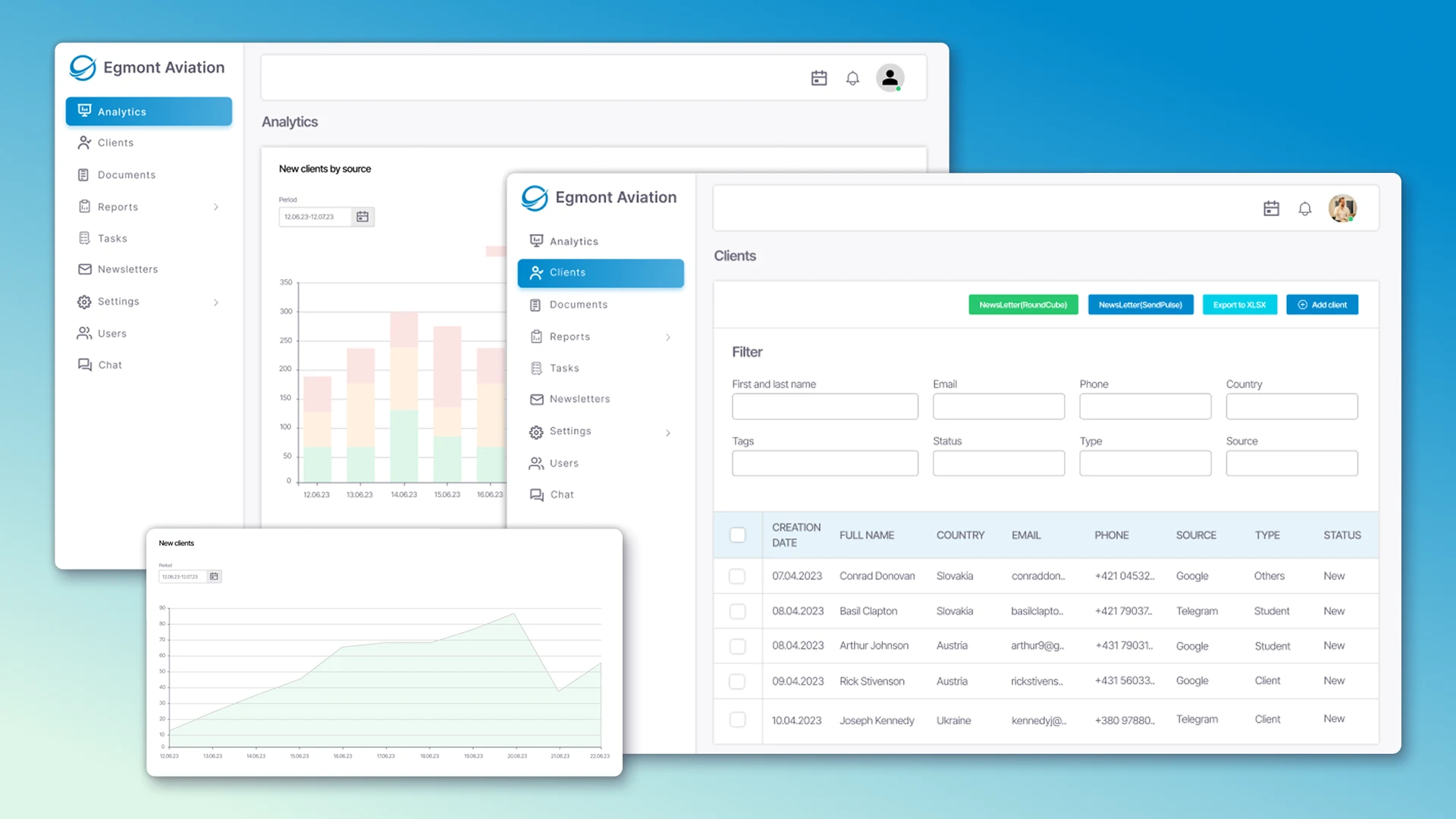Viewport: 1456px width, 819px height.
Task: Click the Add client button
Action: (1322, 304)
